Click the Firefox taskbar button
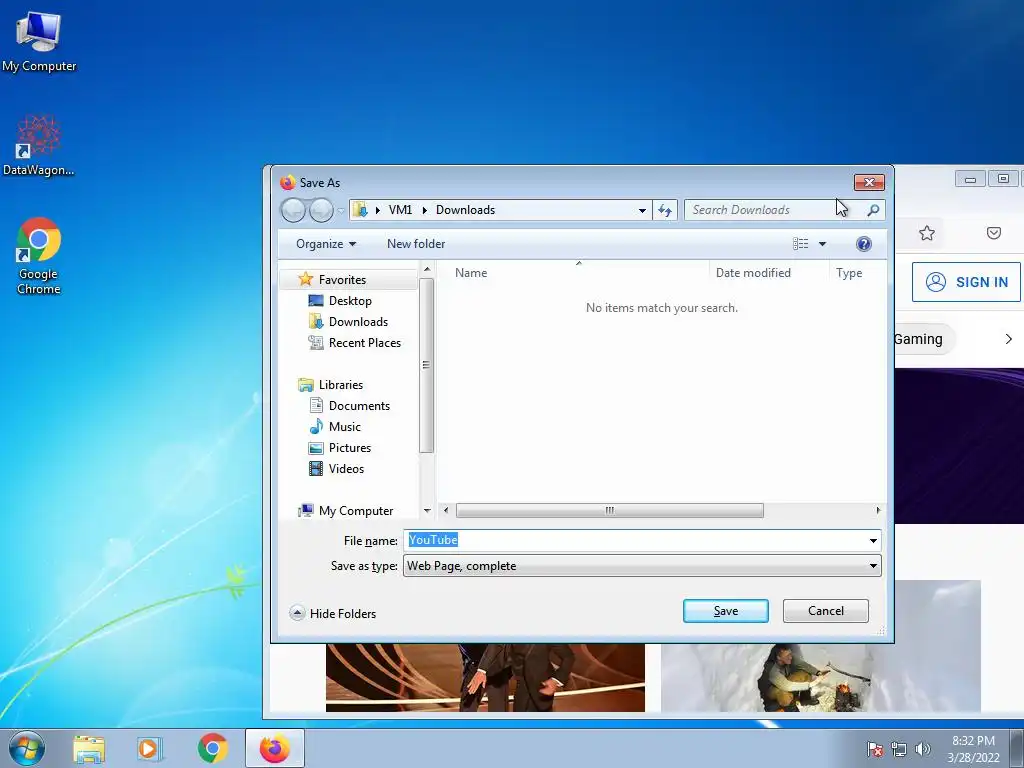This screenshot has width=1024, height=768. pos(275,748)
